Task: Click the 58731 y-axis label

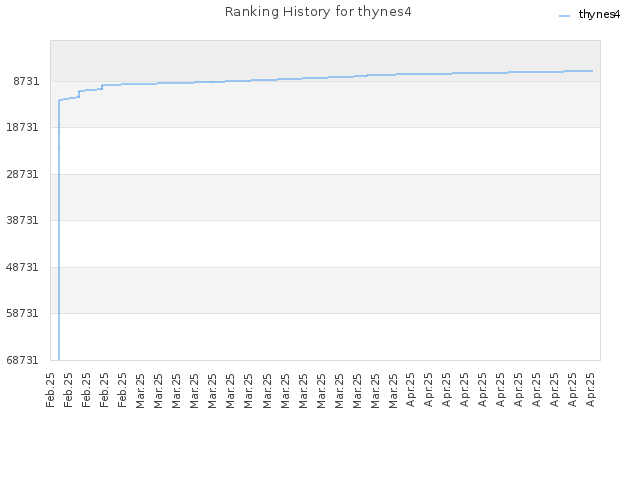Action: click(22, 313)
